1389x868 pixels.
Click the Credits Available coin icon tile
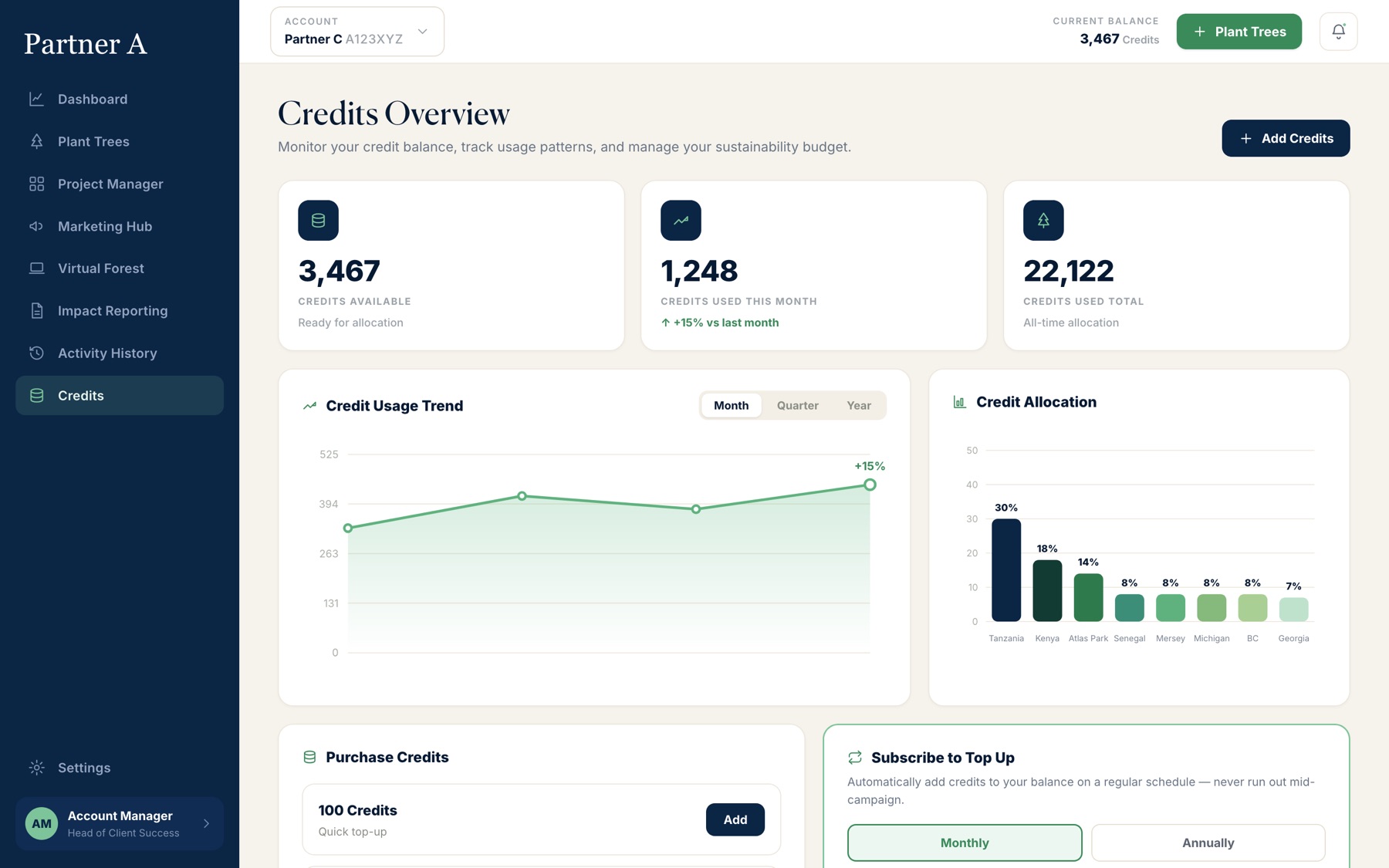[318, 221]
